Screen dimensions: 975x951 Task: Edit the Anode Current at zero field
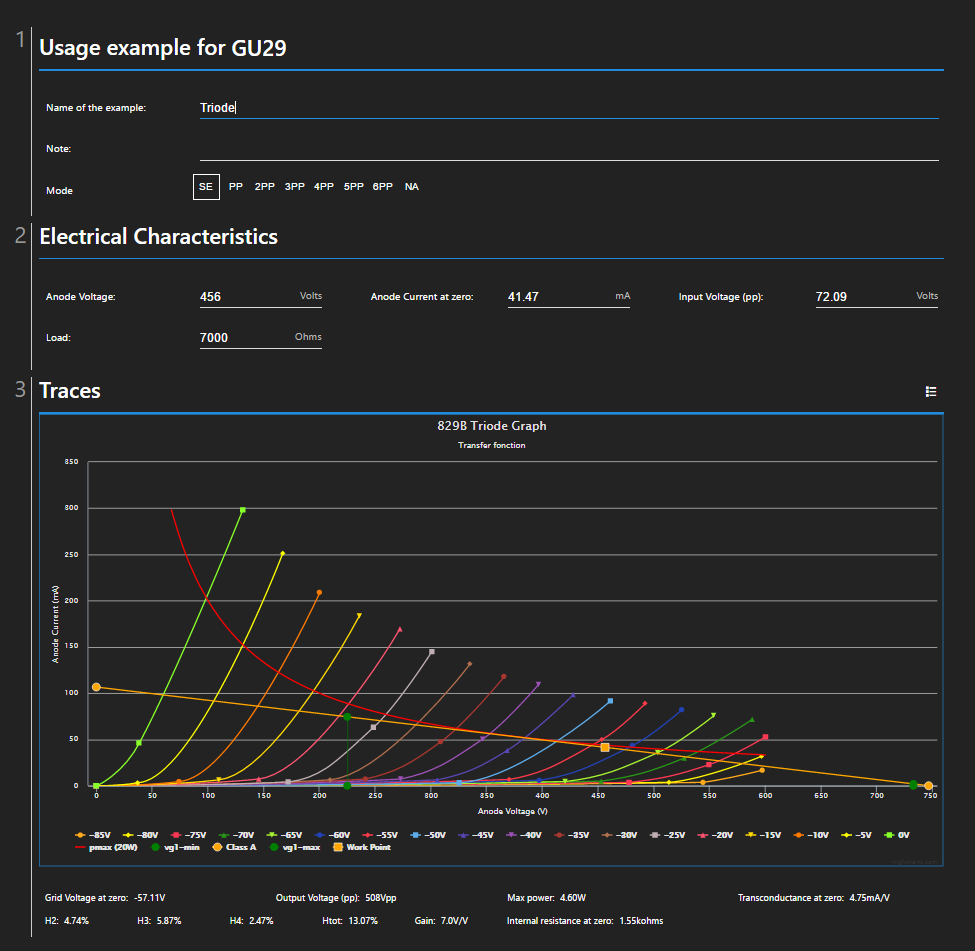coord(568,297)
